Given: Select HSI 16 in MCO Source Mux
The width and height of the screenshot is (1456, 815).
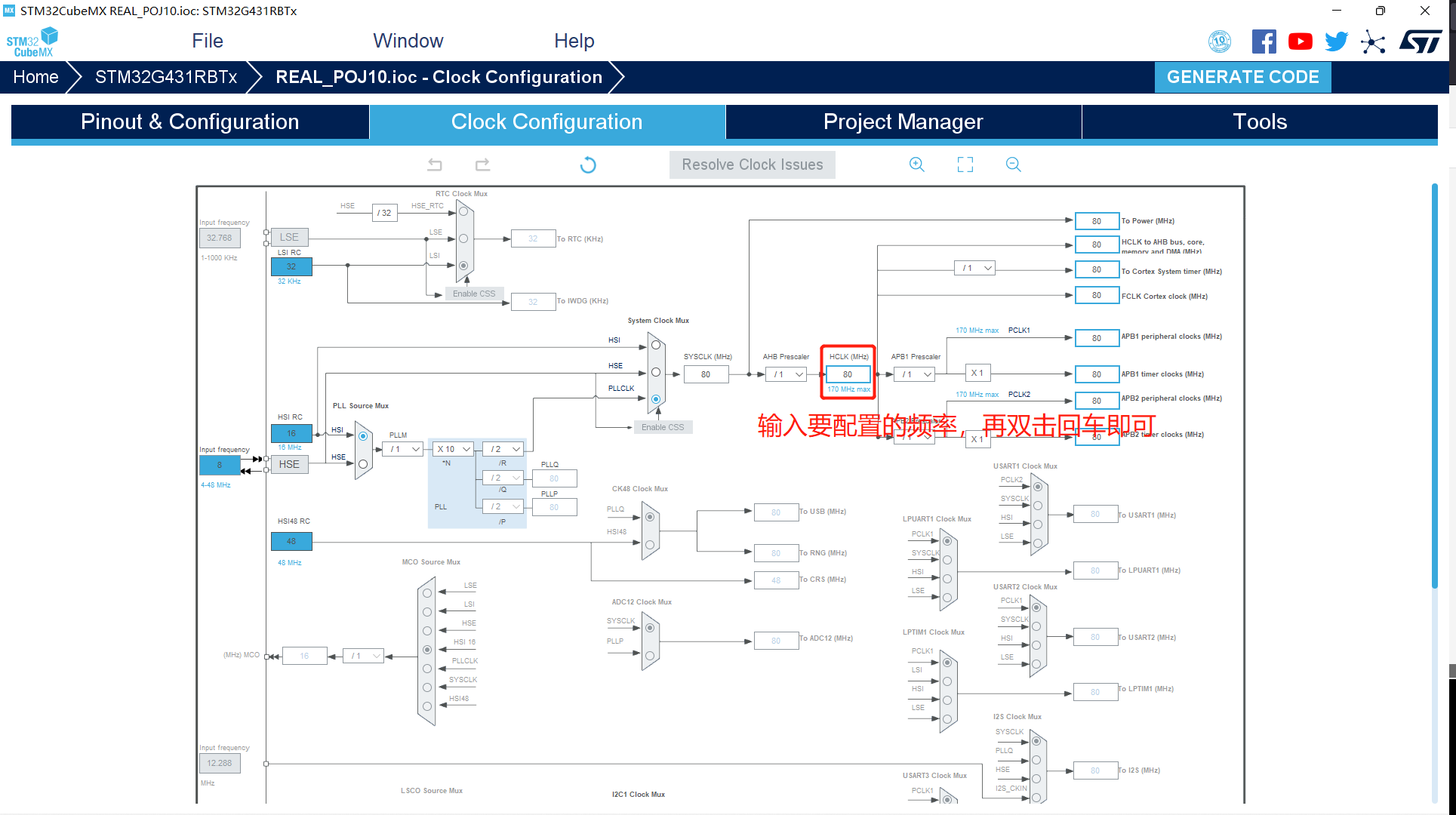Looking at the screenshot, I should 427,650.
